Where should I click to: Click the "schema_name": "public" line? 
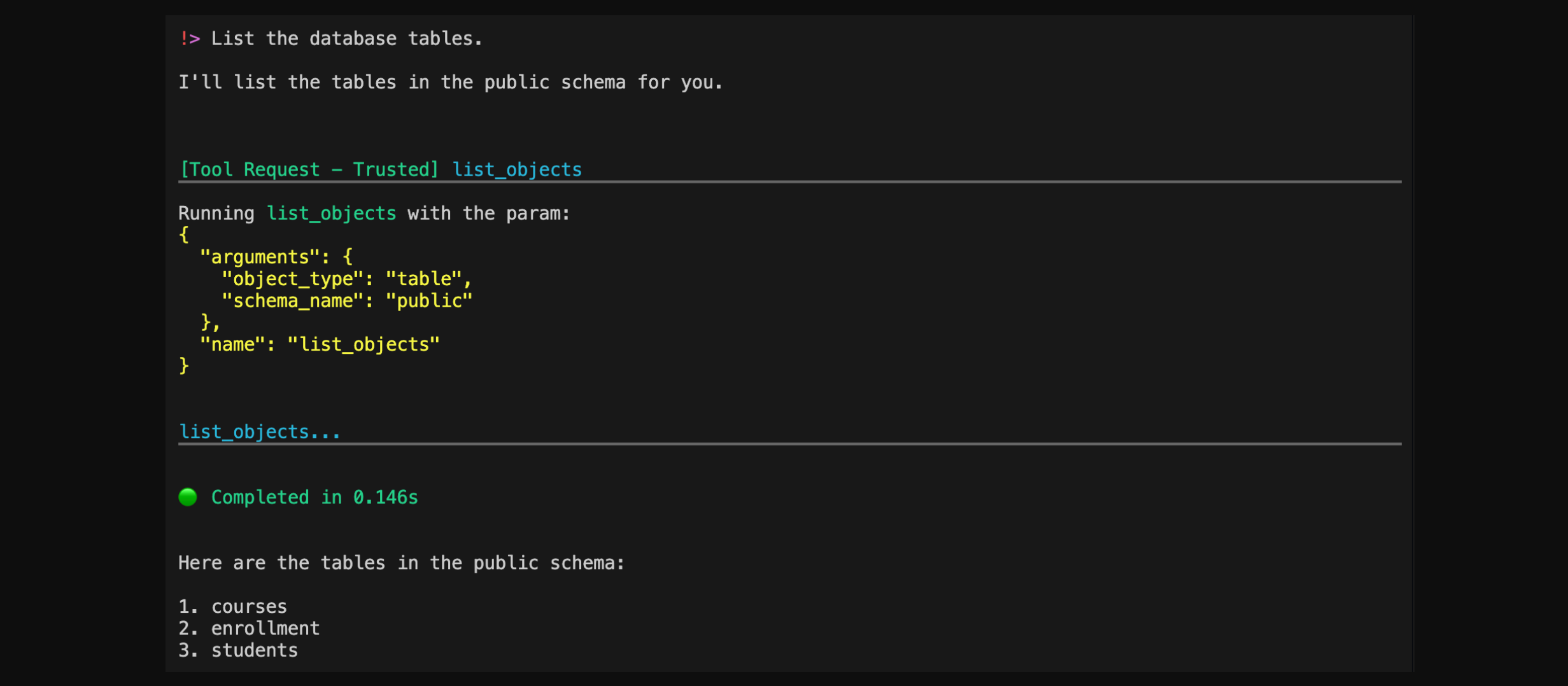click(347, 300)
